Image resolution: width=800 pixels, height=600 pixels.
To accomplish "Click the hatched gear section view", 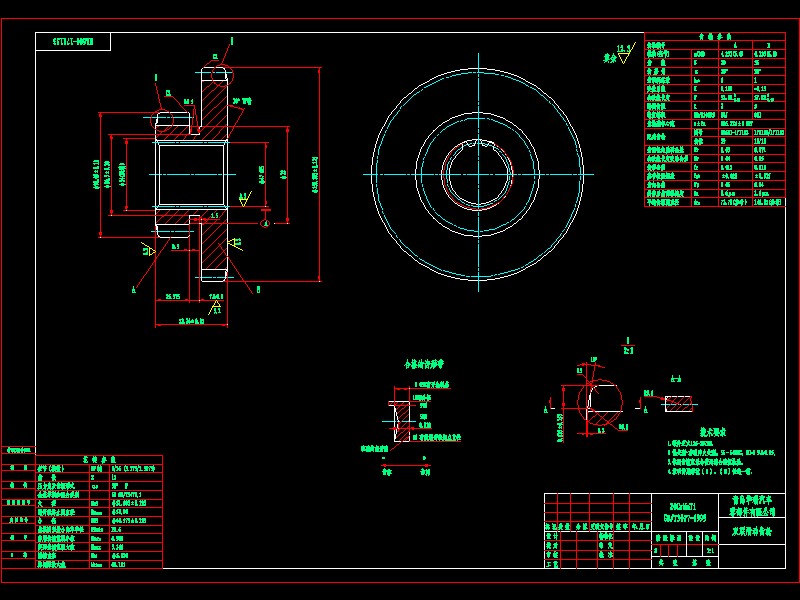I will [x=192, y=174].
